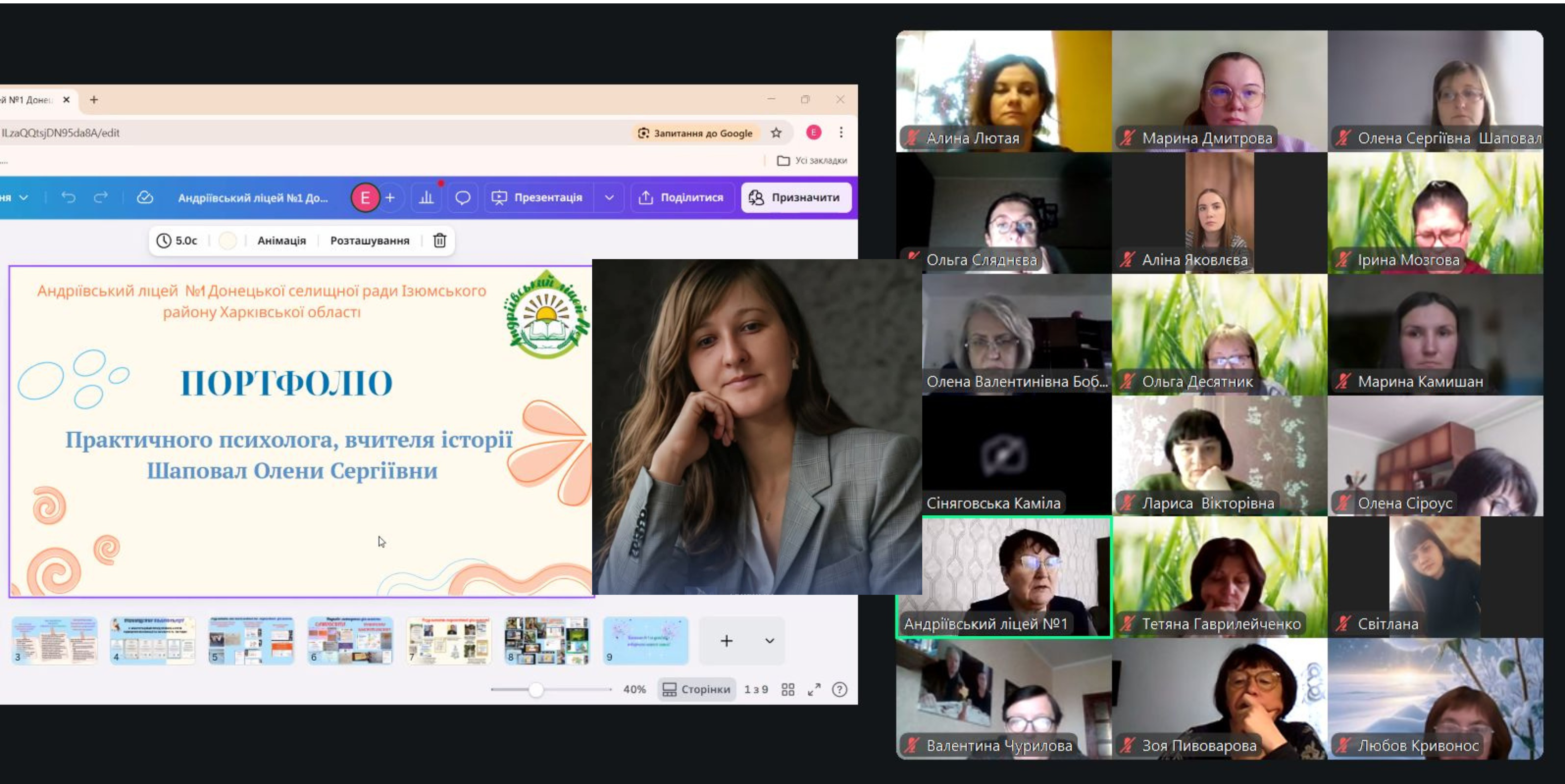The image size is (1565, 784).
Task: Click the page background color swatch
Action: [227, 240]
